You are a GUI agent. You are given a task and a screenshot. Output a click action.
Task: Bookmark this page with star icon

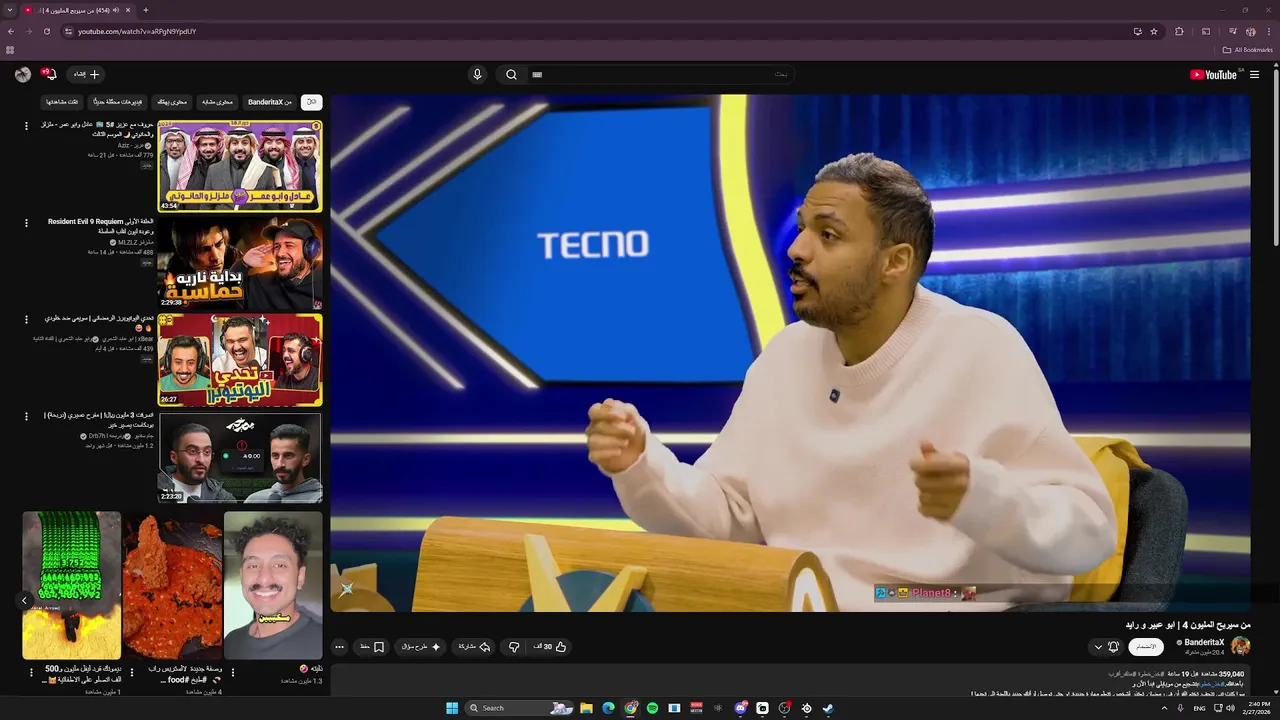(x=1154, y=31)
